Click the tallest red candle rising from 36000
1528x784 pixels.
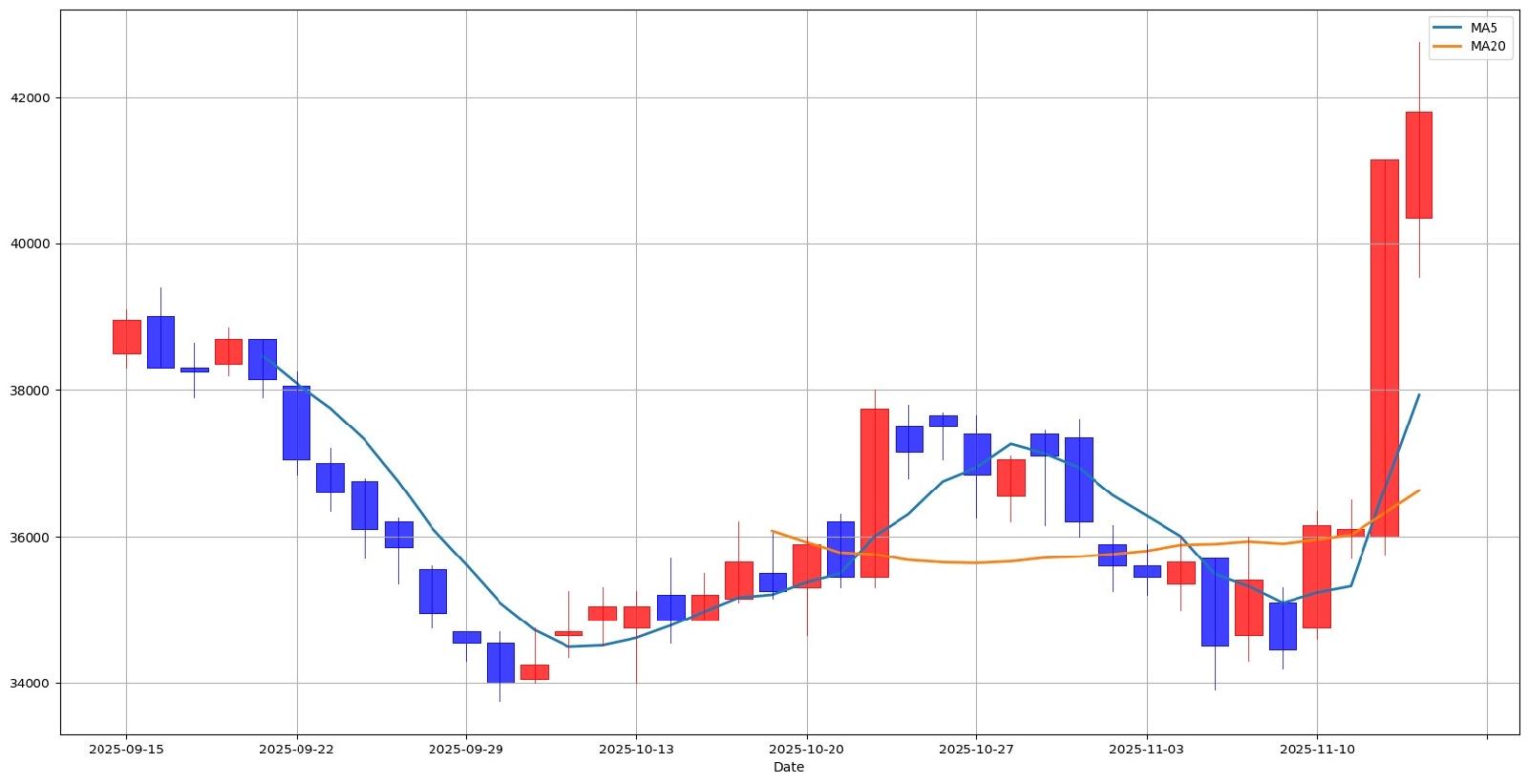tap(1384, 348)
